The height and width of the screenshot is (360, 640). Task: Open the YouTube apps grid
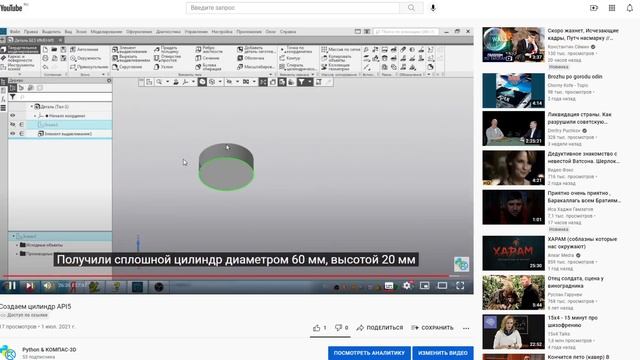point(612,8)
